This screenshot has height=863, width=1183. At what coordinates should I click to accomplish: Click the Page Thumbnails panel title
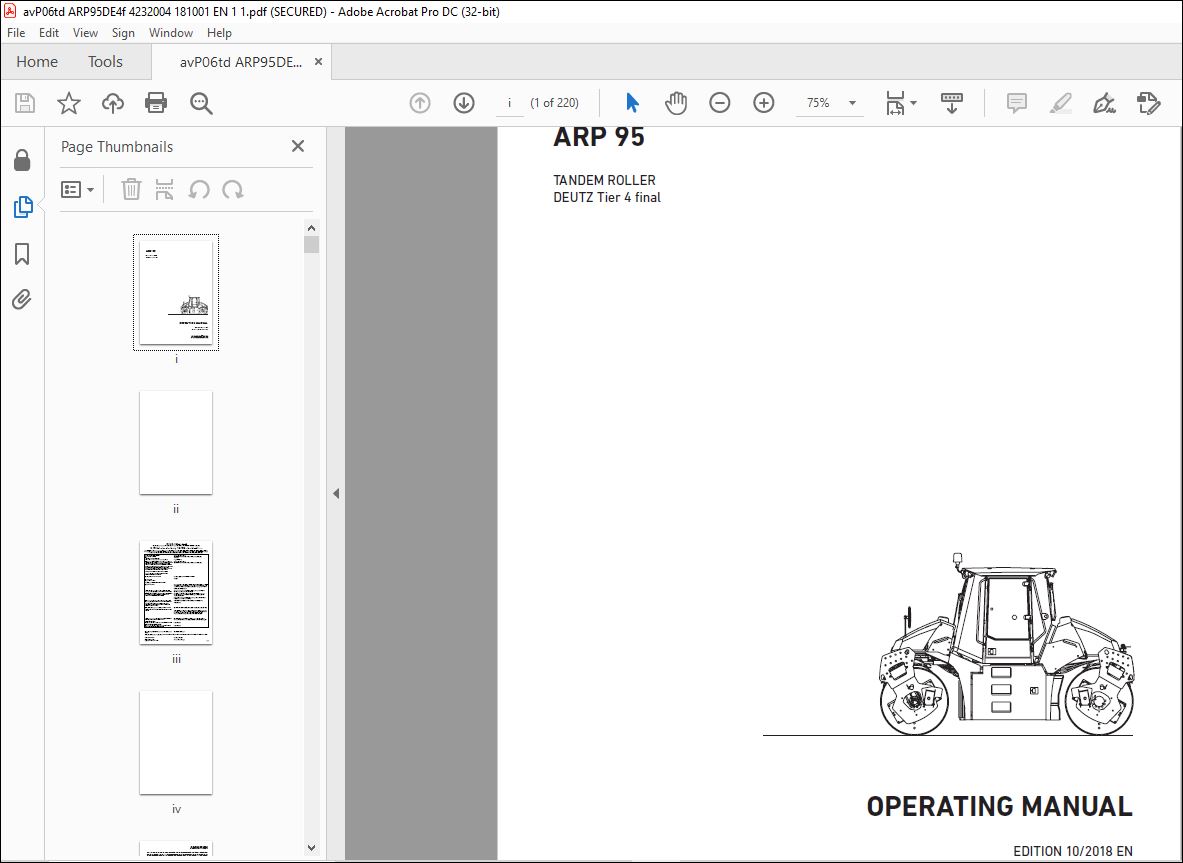click(x=117, y=147)
